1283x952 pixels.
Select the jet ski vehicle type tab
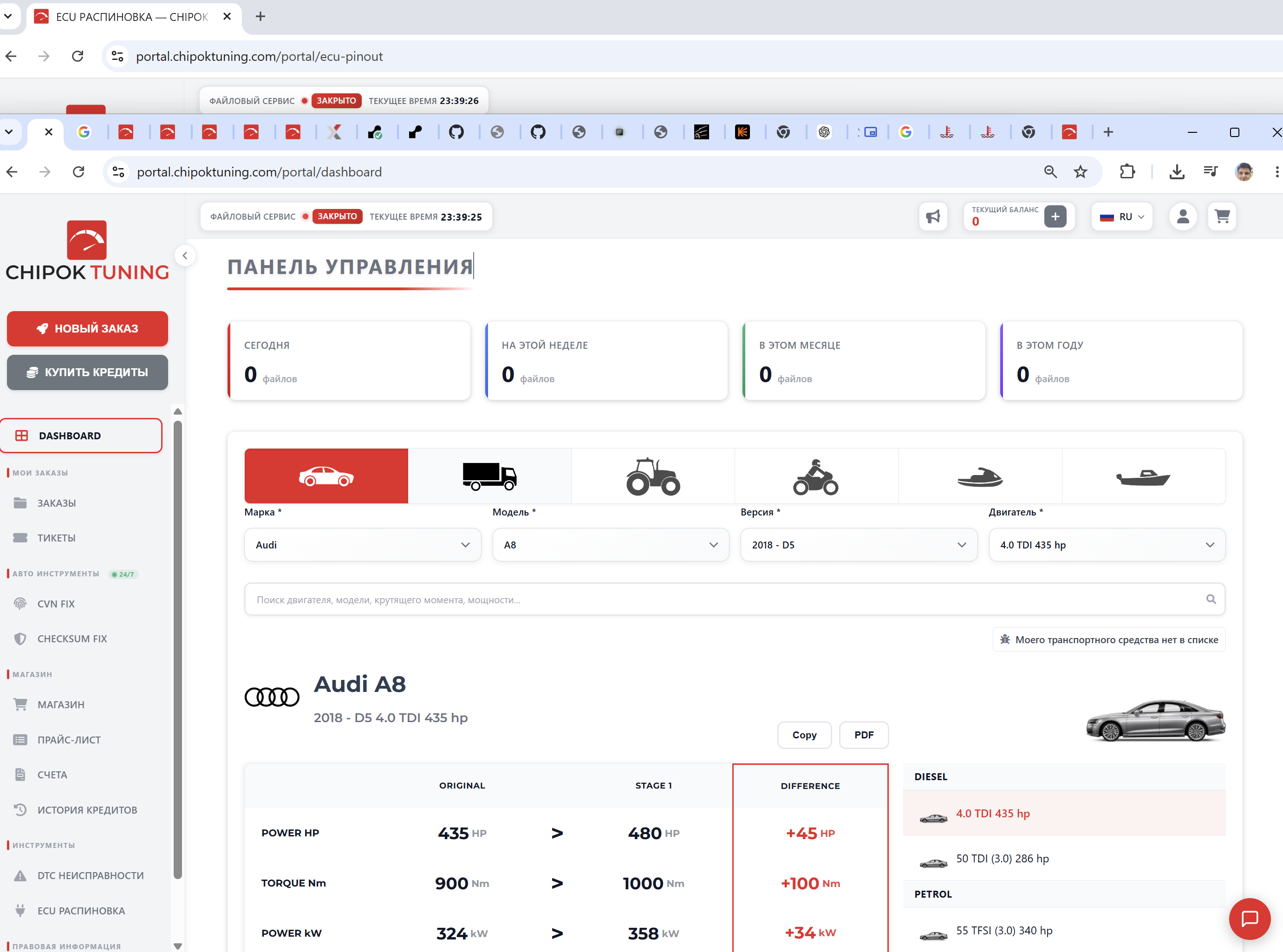point(980,476)
